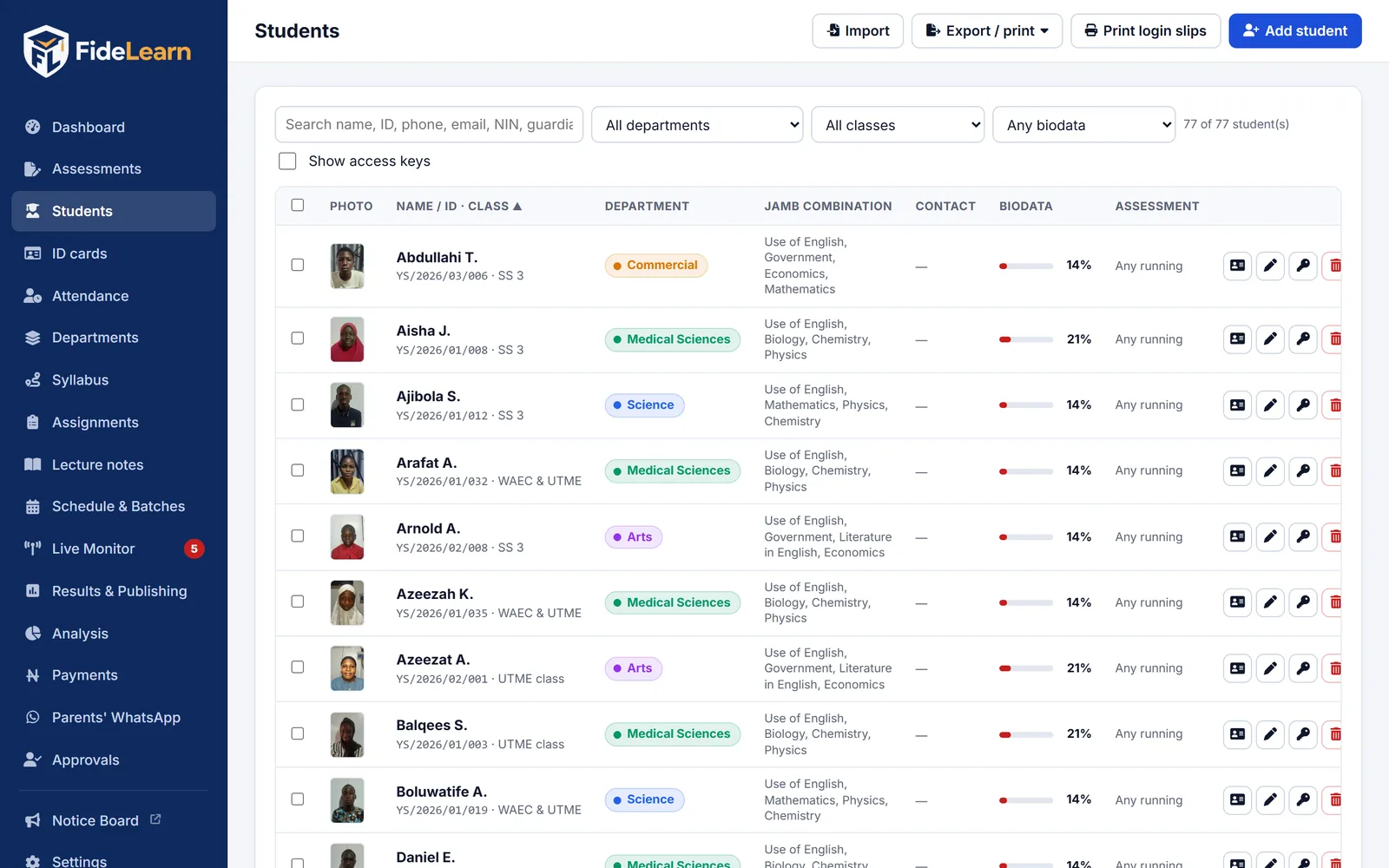Open access key icon for Ajibola S.
1389x868 pixels.
tap(1303, 404)
